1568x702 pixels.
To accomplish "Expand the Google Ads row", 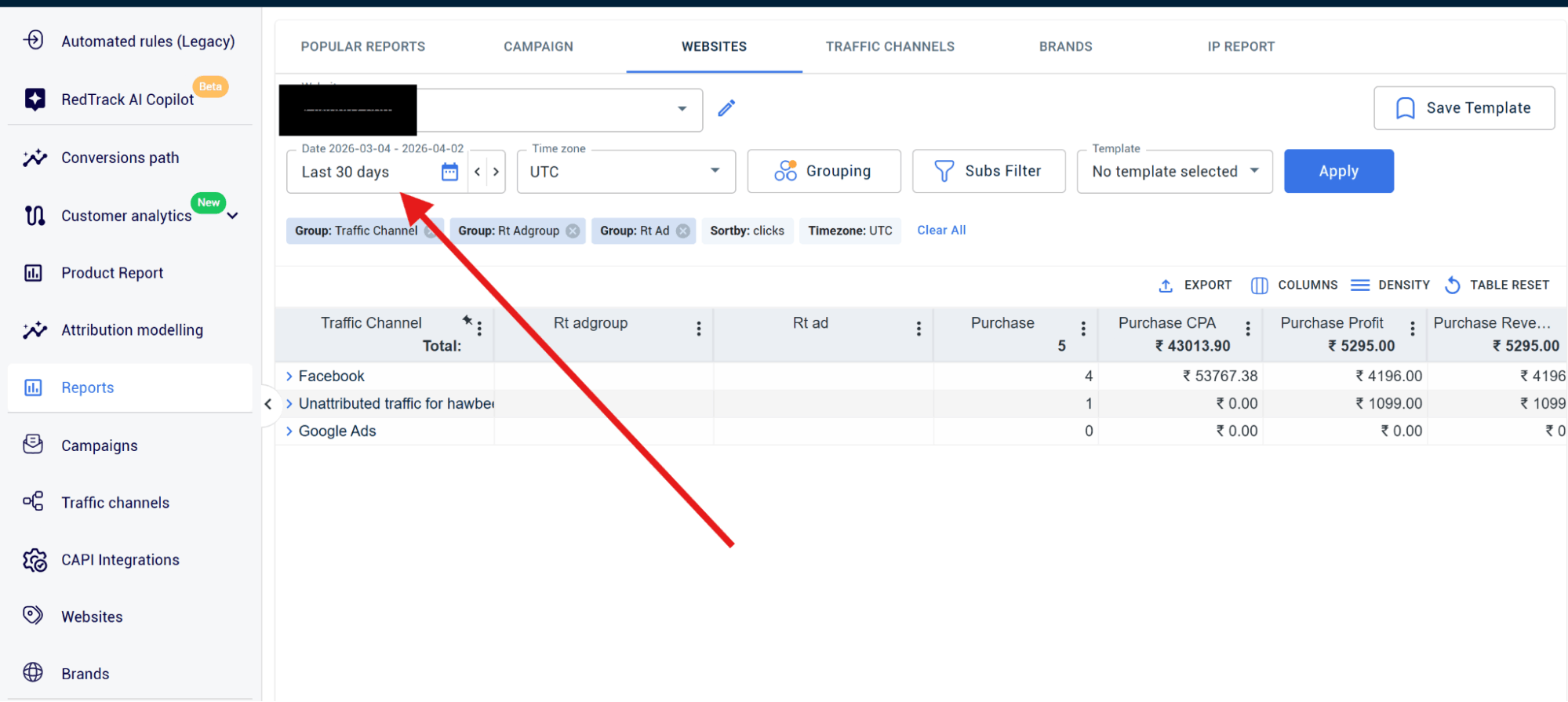I will pyautogui.click(x=289, y=431).
